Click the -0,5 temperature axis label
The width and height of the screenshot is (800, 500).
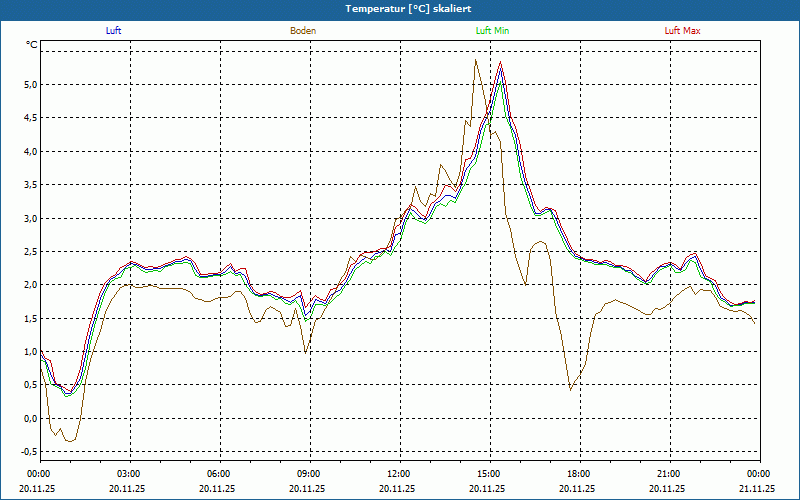tap(28, 452)
